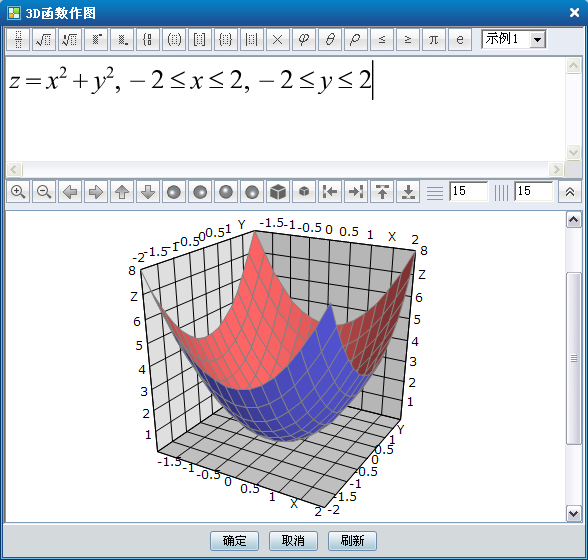Click the 刷新 refresh button
The image size is (588, 560).
pos(352,540)
